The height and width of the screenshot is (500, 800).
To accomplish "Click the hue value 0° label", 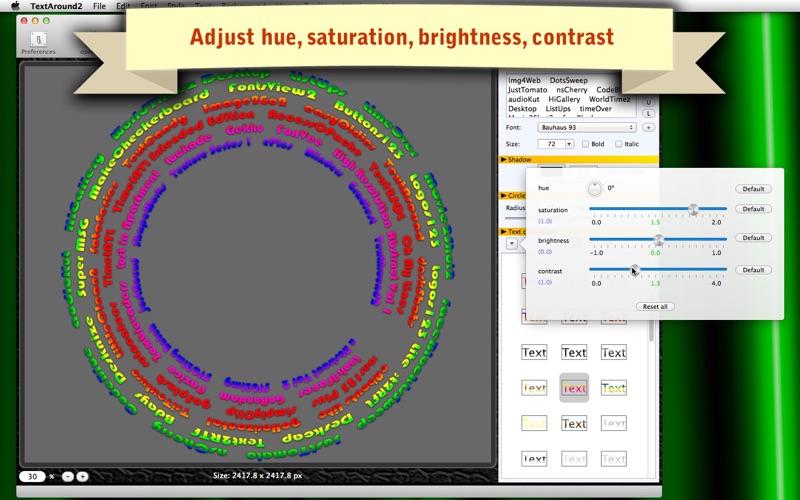I will pos(611,188).
